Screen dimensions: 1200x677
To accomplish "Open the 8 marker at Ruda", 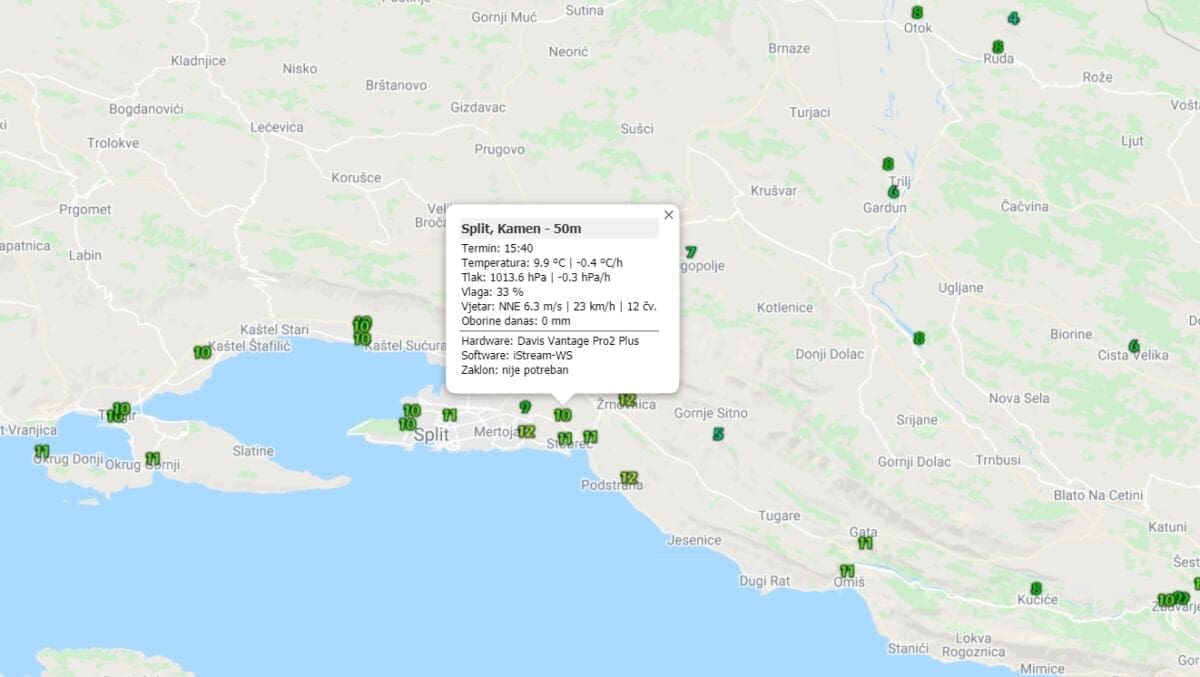I will [997, 47].
